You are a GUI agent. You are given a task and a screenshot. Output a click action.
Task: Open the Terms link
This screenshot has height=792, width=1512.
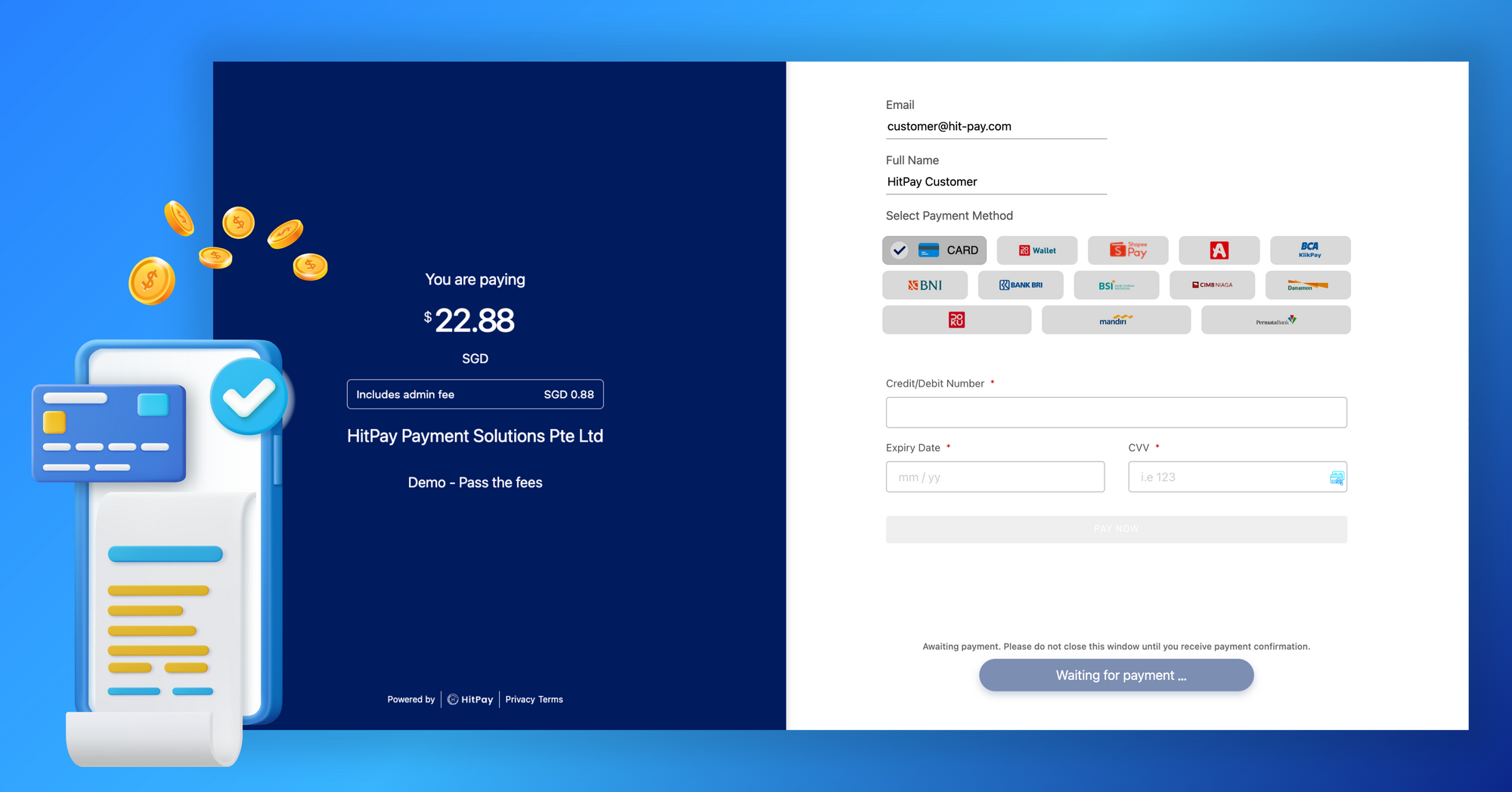point(550,700)
